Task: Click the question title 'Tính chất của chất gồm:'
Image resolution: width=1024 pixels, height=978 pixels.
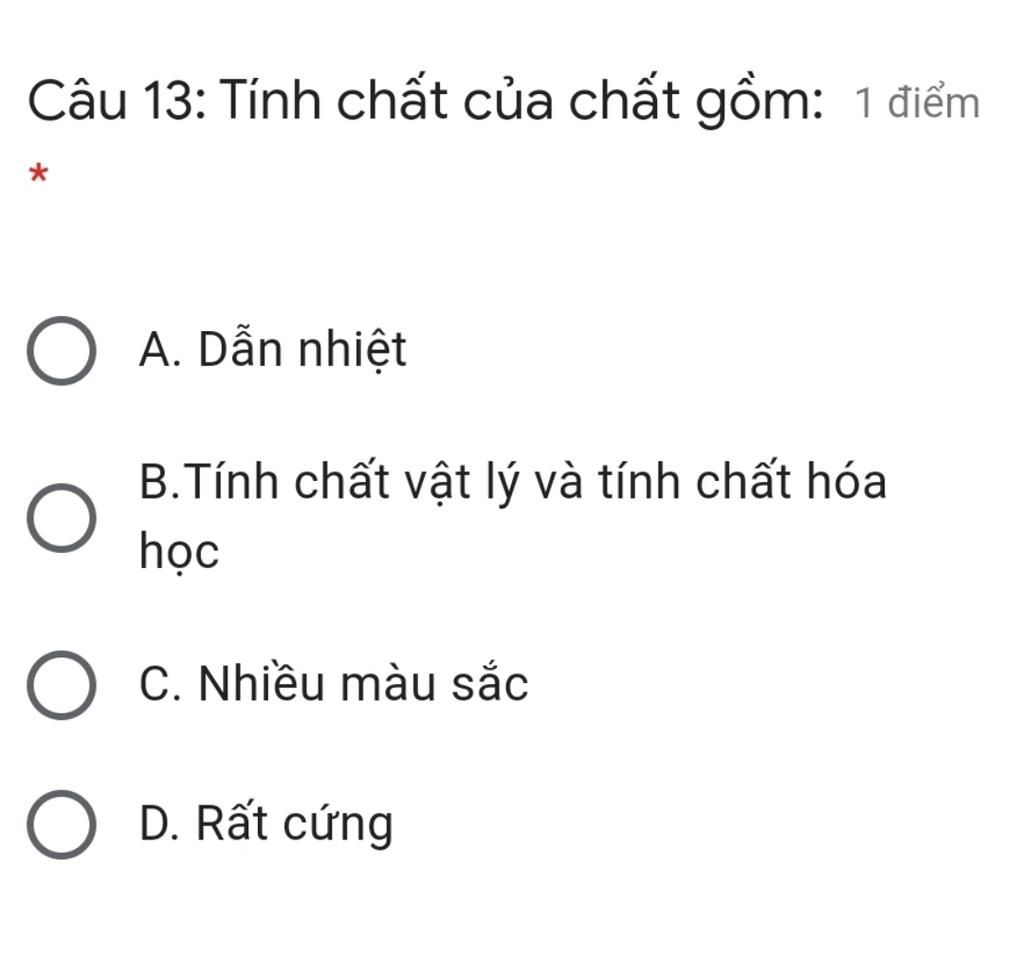Action: (x=521, y=102)
